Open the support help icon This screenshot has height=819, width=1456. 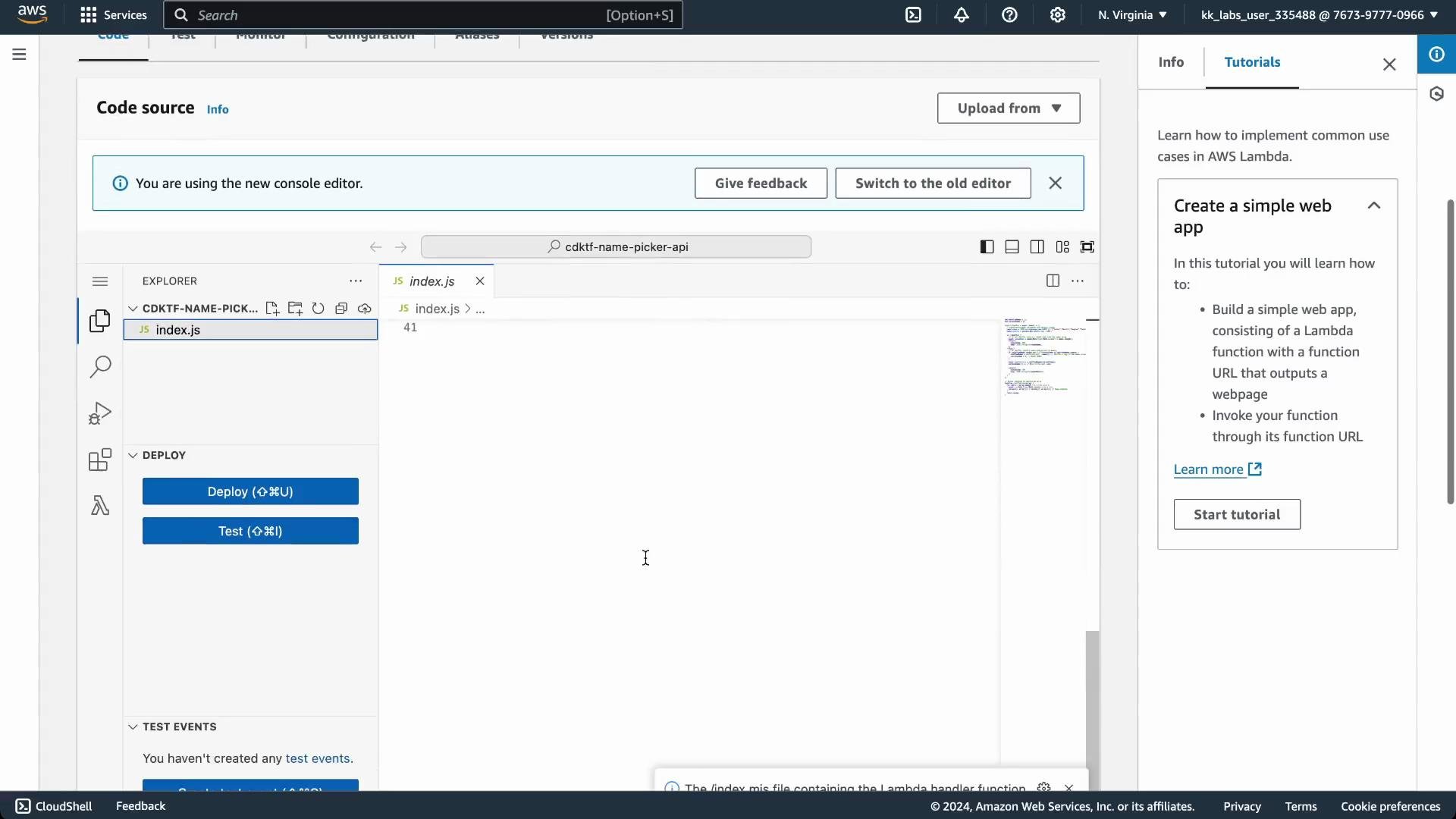coord(1009,15)
